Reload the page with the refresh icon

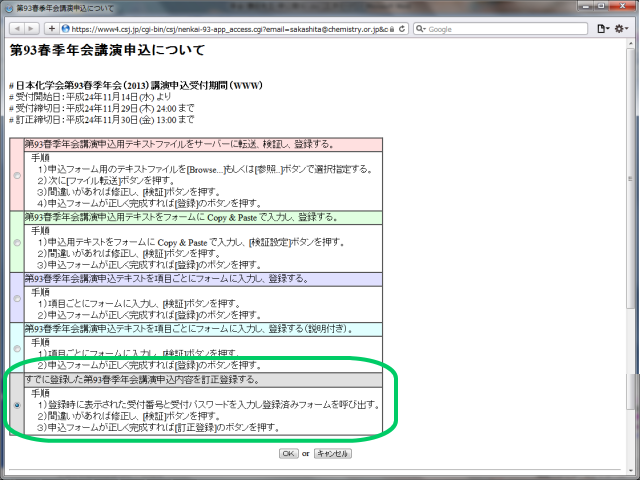tap(400, 29)
